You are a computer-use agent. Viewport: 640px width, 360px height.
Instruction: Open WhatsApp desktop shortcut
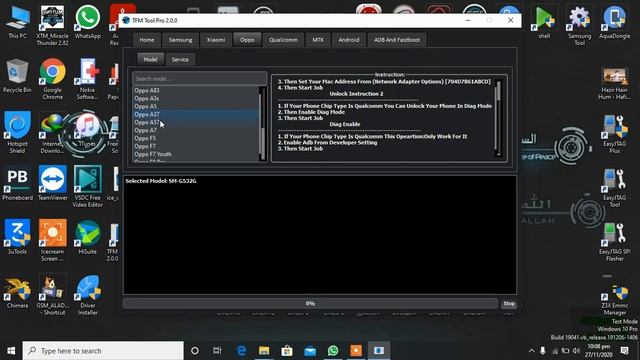tap(87, 23)
